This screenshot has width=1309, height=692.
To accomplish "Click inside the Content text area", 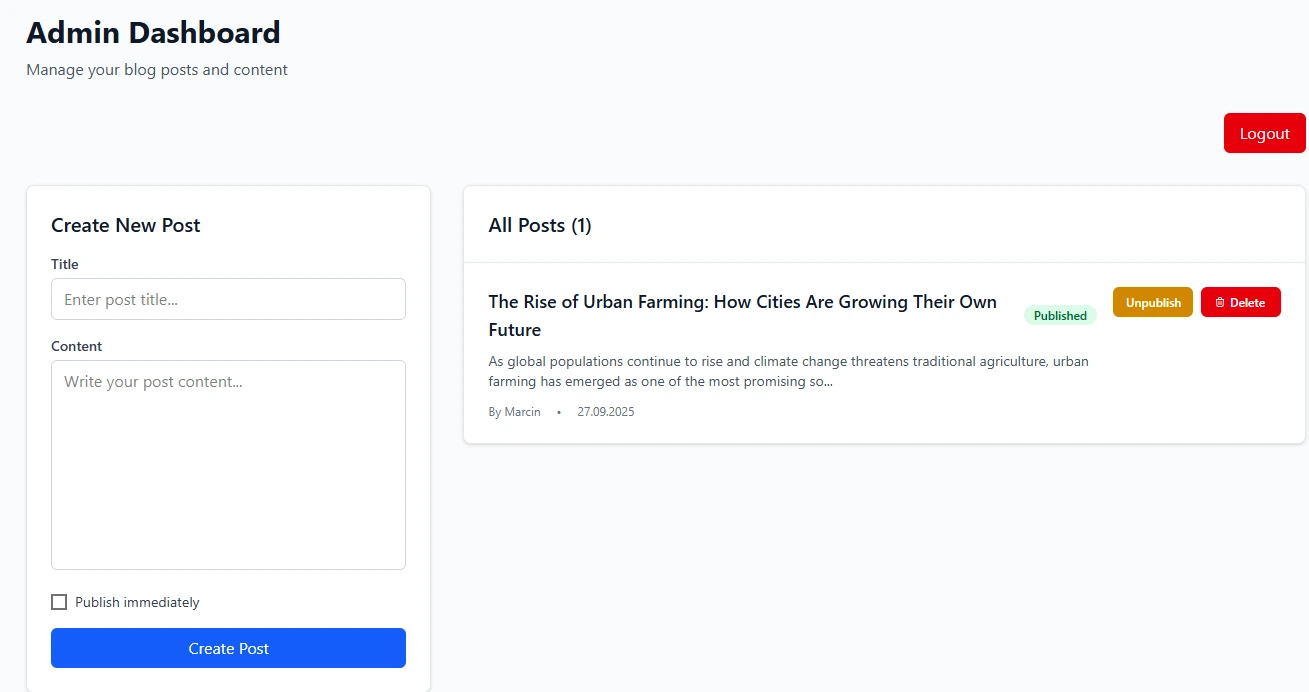I will [228, 464].
